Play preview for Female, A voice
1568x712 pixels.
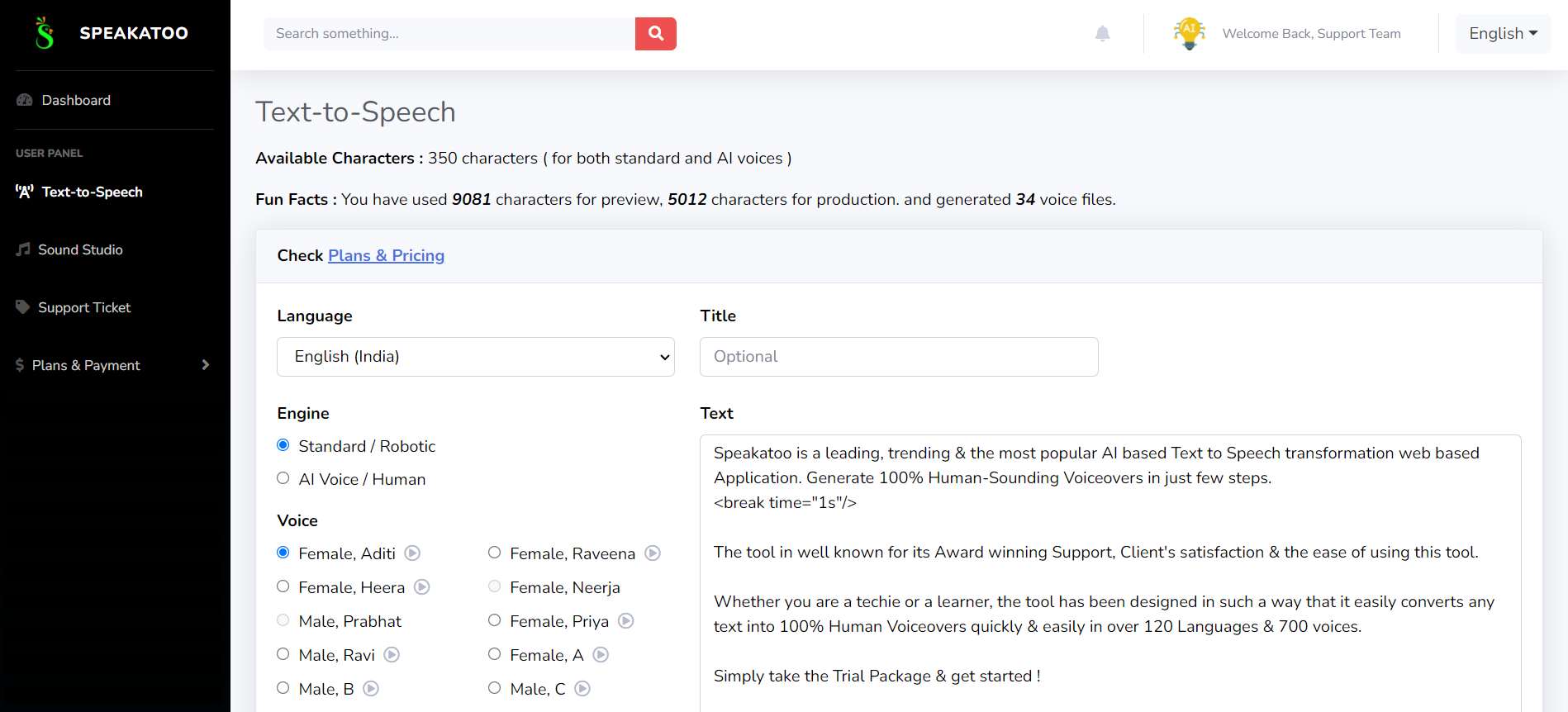point(601,655)
